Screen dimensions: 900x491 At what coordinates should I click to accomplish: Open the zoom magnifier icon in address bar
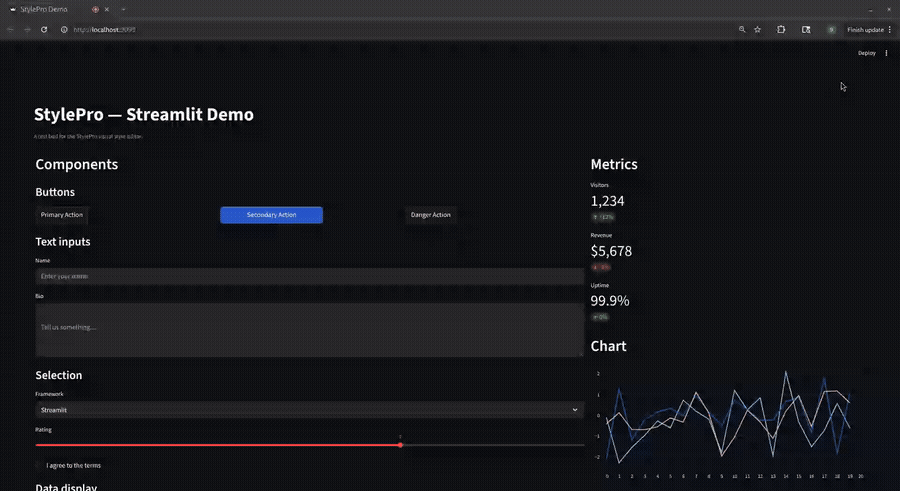coord(742,29)
